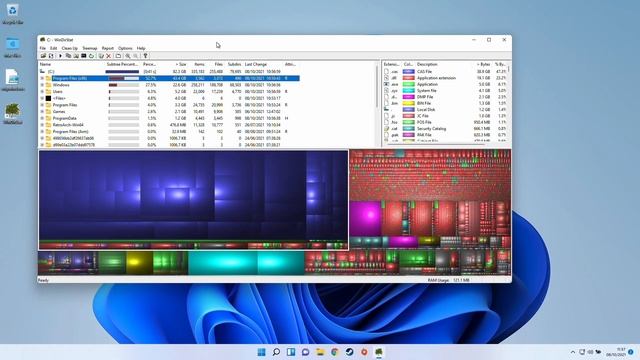Click the Refresh Selected toolbar icon

[91, 56]
